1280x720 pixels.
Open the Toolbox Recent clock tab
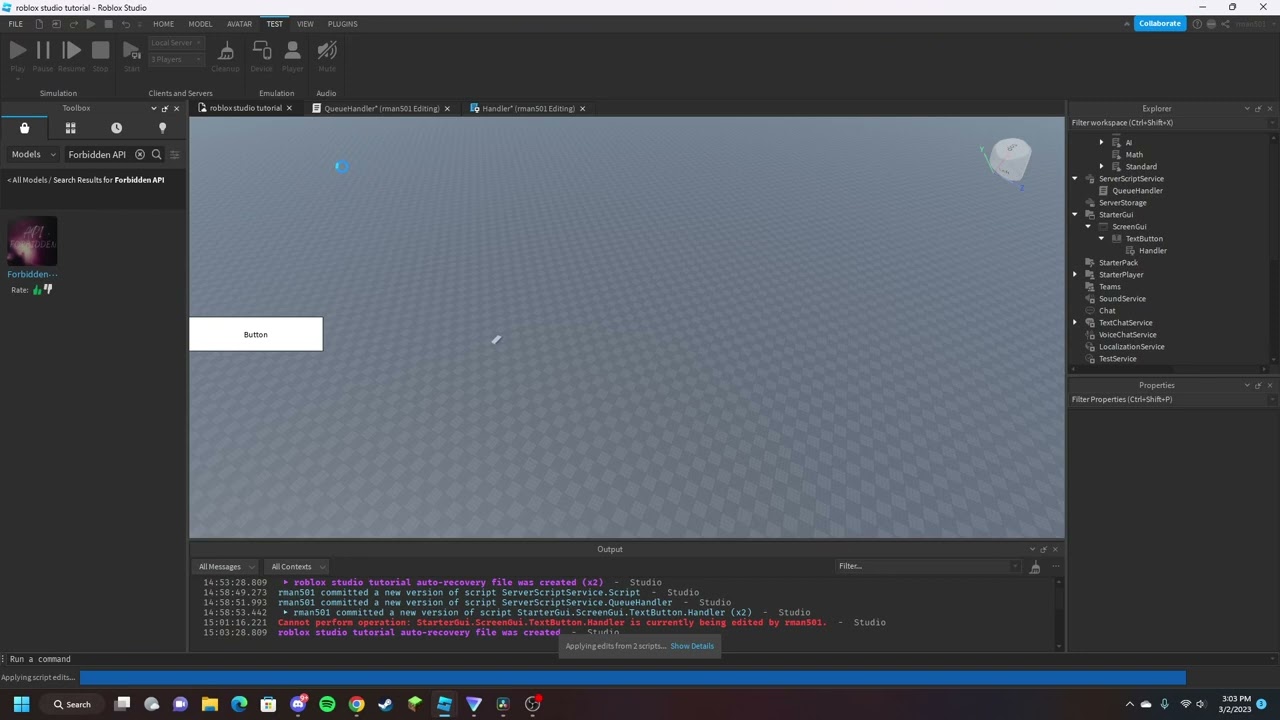tap(116, 128)
